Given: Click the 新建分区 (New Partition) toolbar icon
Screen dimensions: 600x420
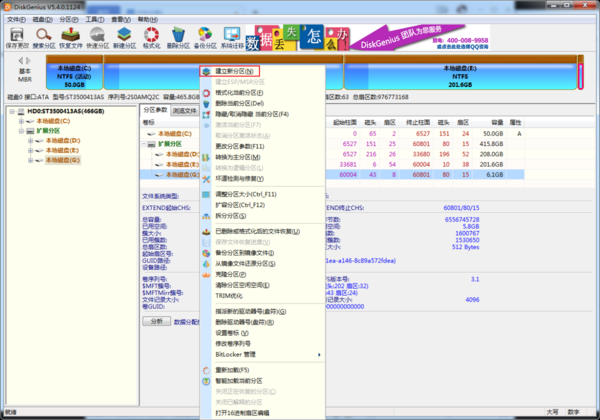Looking at the screenshot, I should coord(125,38).
